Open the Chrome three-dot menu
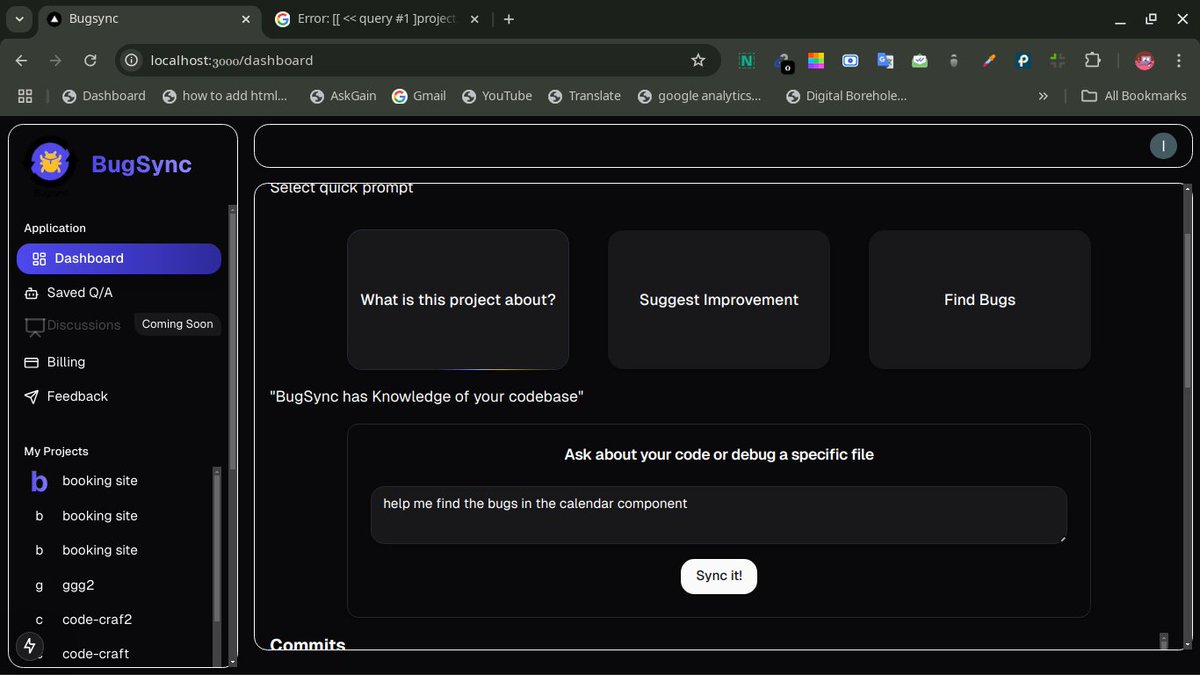Image resolution: width=1200 pixels, height=675 pixels. click(x=1179, y=60)
